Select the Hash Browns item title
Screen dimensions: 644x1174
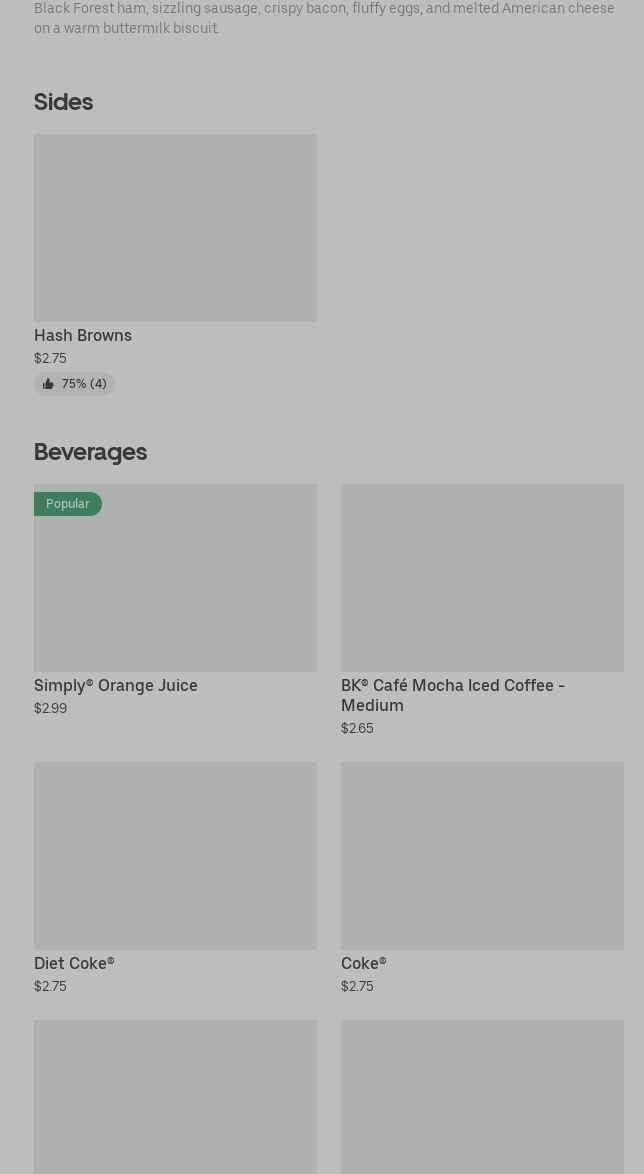tap(83, 336)
